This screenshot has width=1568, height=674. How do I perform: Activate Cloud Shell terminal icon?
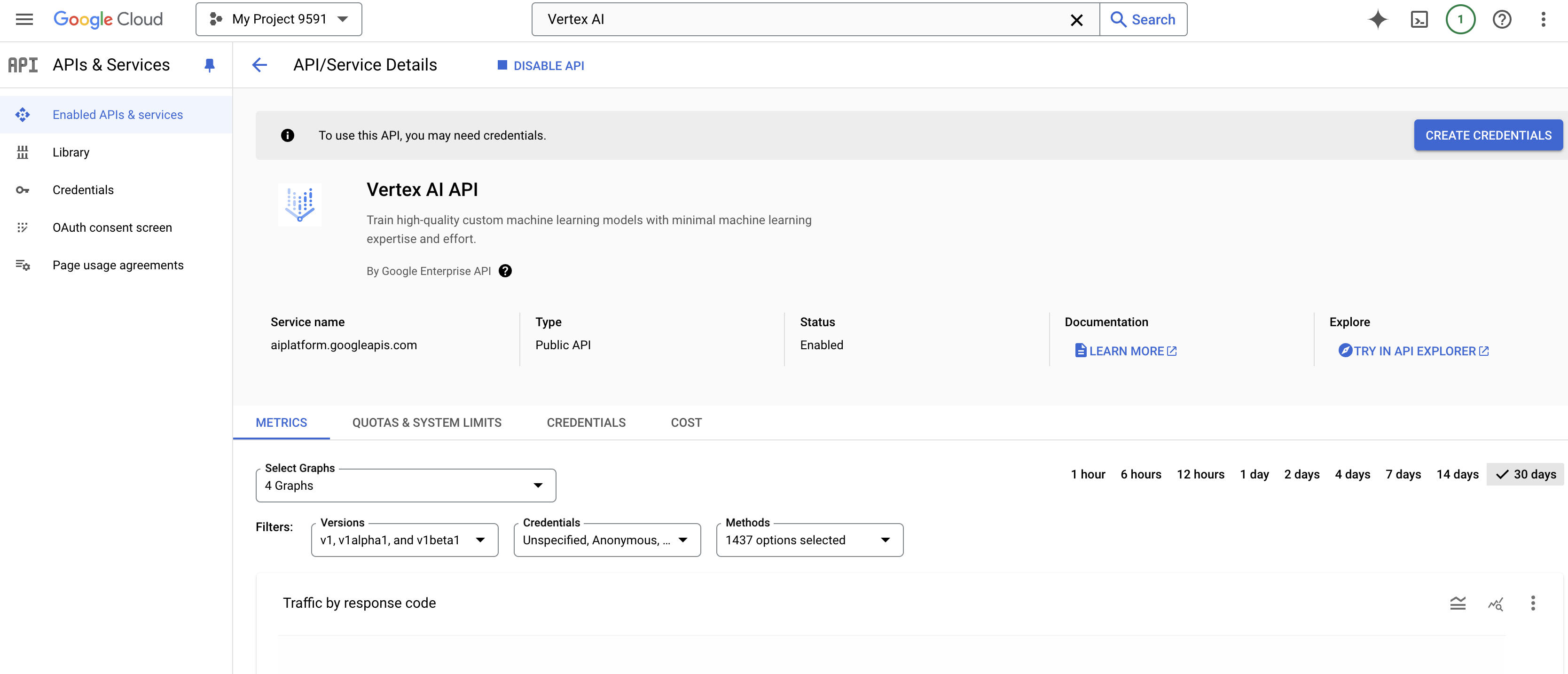click(1419, 19)
